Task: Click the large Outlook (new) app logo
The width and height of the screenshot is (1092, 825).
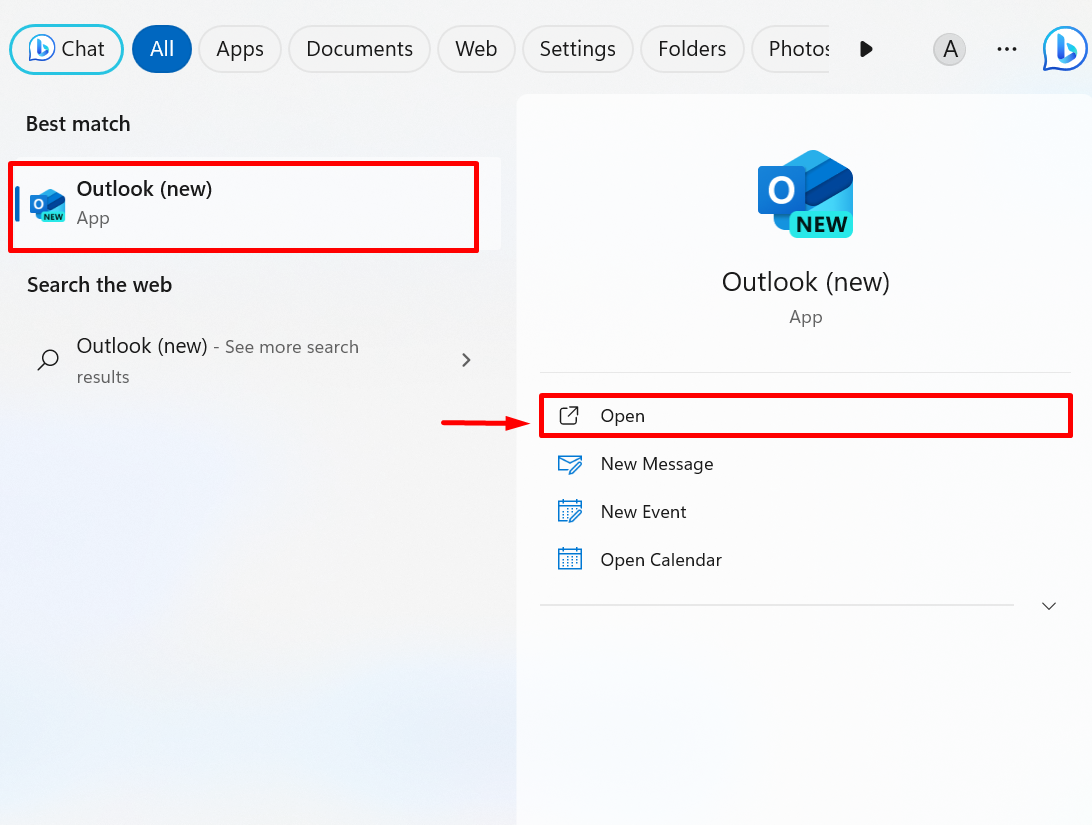Action: [805, 194]
